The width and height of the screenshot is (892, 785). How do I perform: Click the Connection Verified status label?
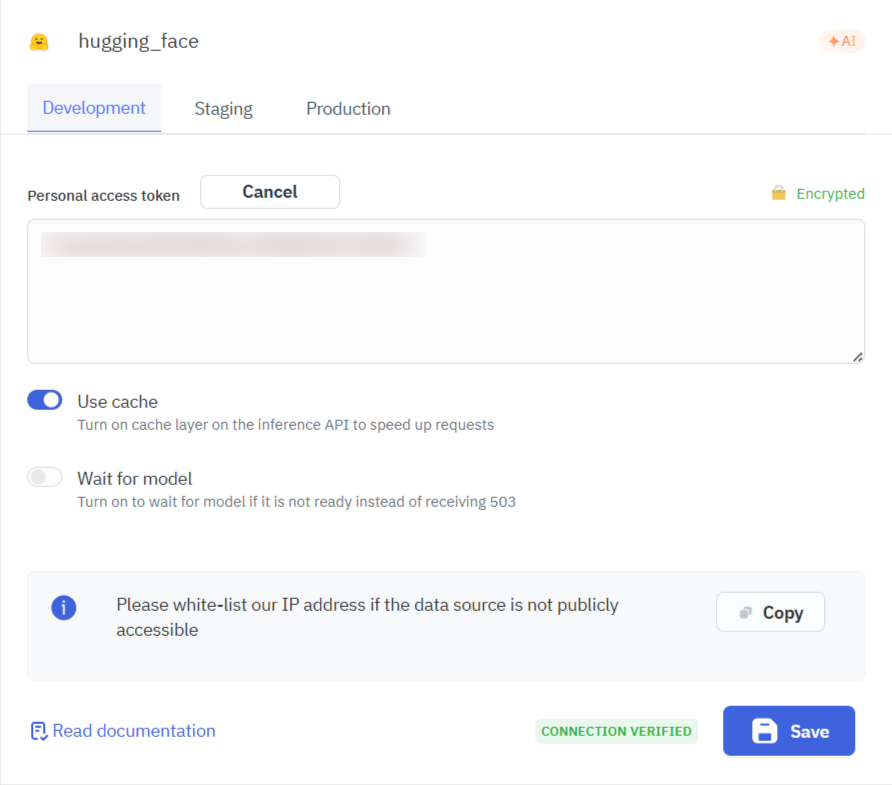pos(616,731)
